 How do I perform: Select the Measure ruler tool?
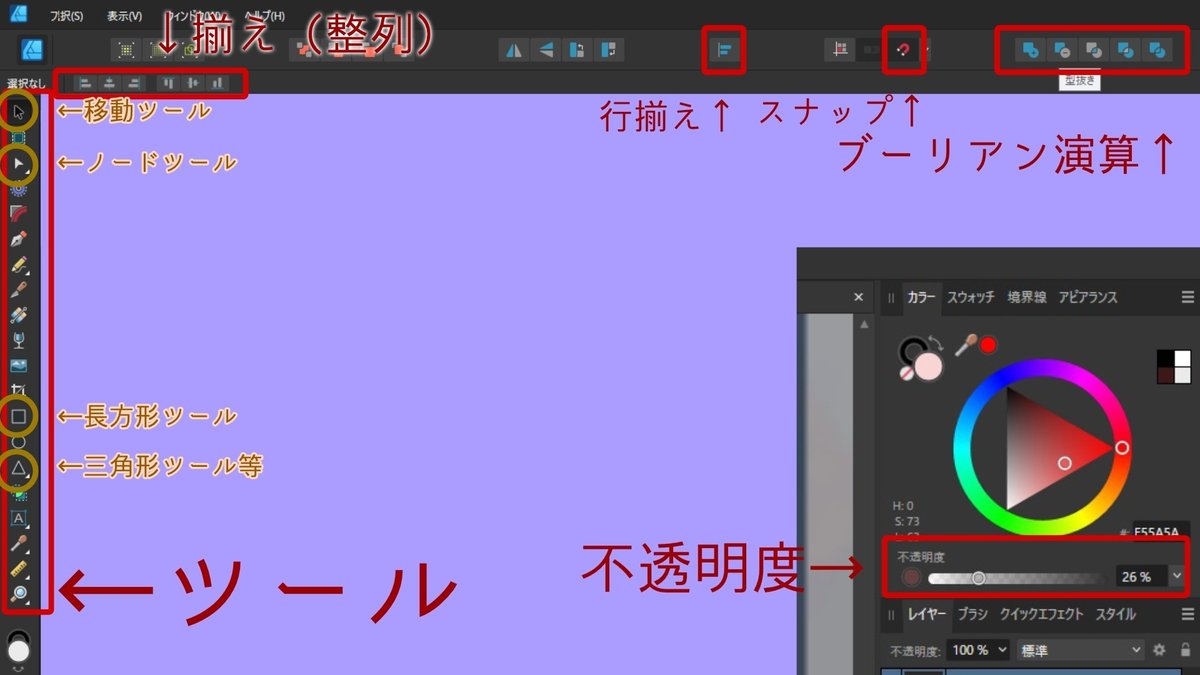pos(18,570)
